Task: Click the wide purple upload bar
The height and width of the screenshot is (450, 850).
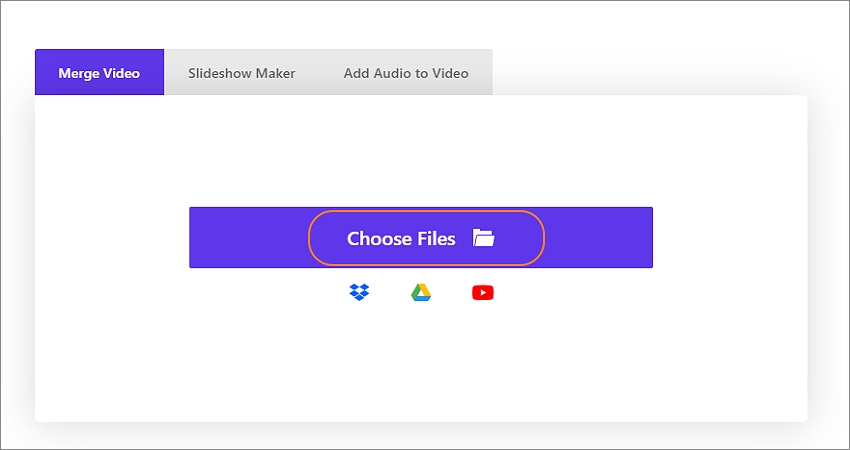Action: 421,237
